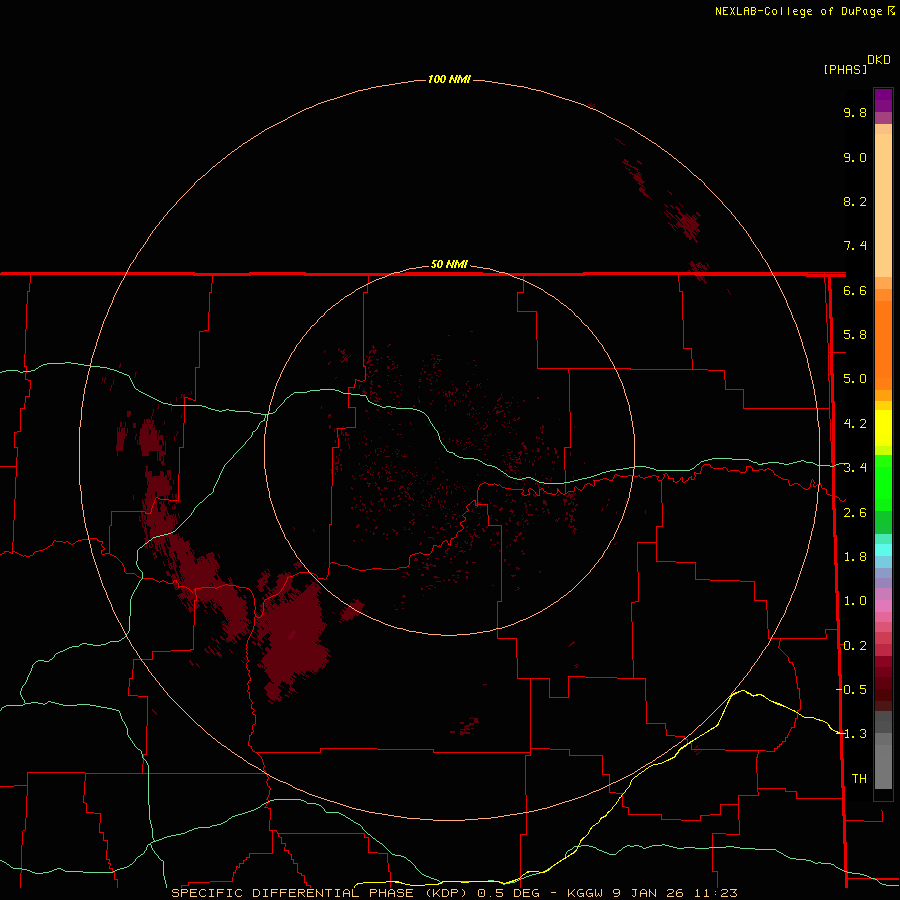Click the SPECIFIC DIFFERENTIAL PHASE (KDP) caption text
This screenshot has height=900, width=900.
(319, 893)
